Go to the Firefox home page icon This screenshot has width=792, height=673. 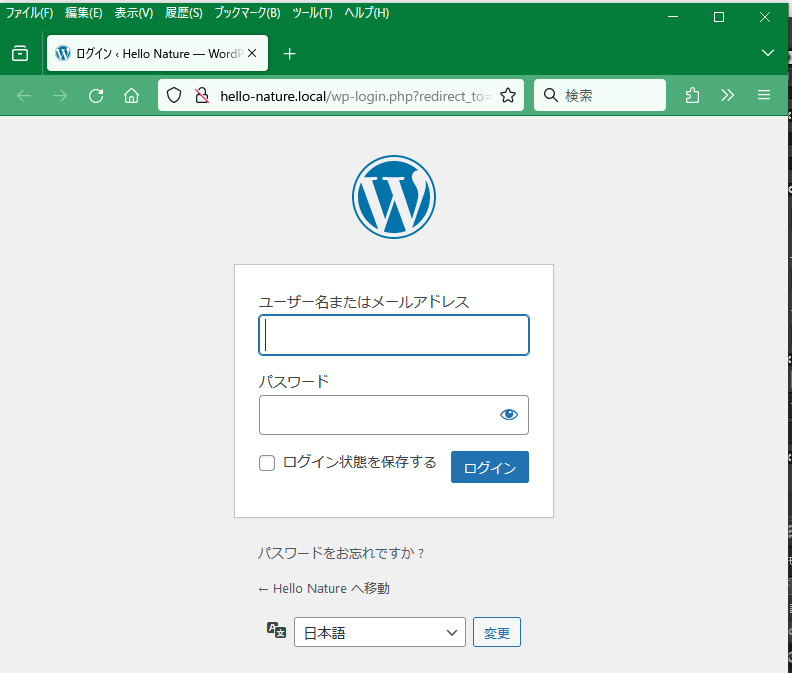[x=131, y=96]
